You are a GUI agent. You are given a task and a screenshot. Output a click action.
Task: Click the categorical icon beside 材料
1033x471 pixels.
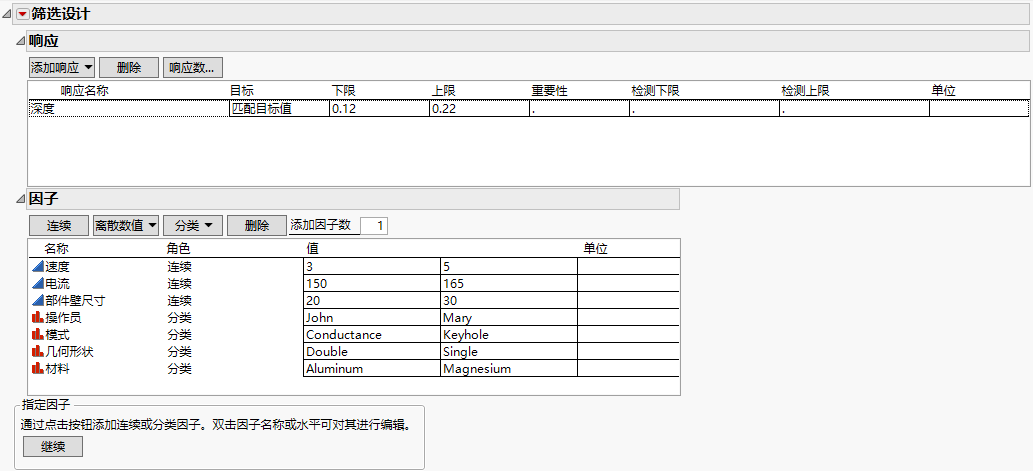coord(38,369)
